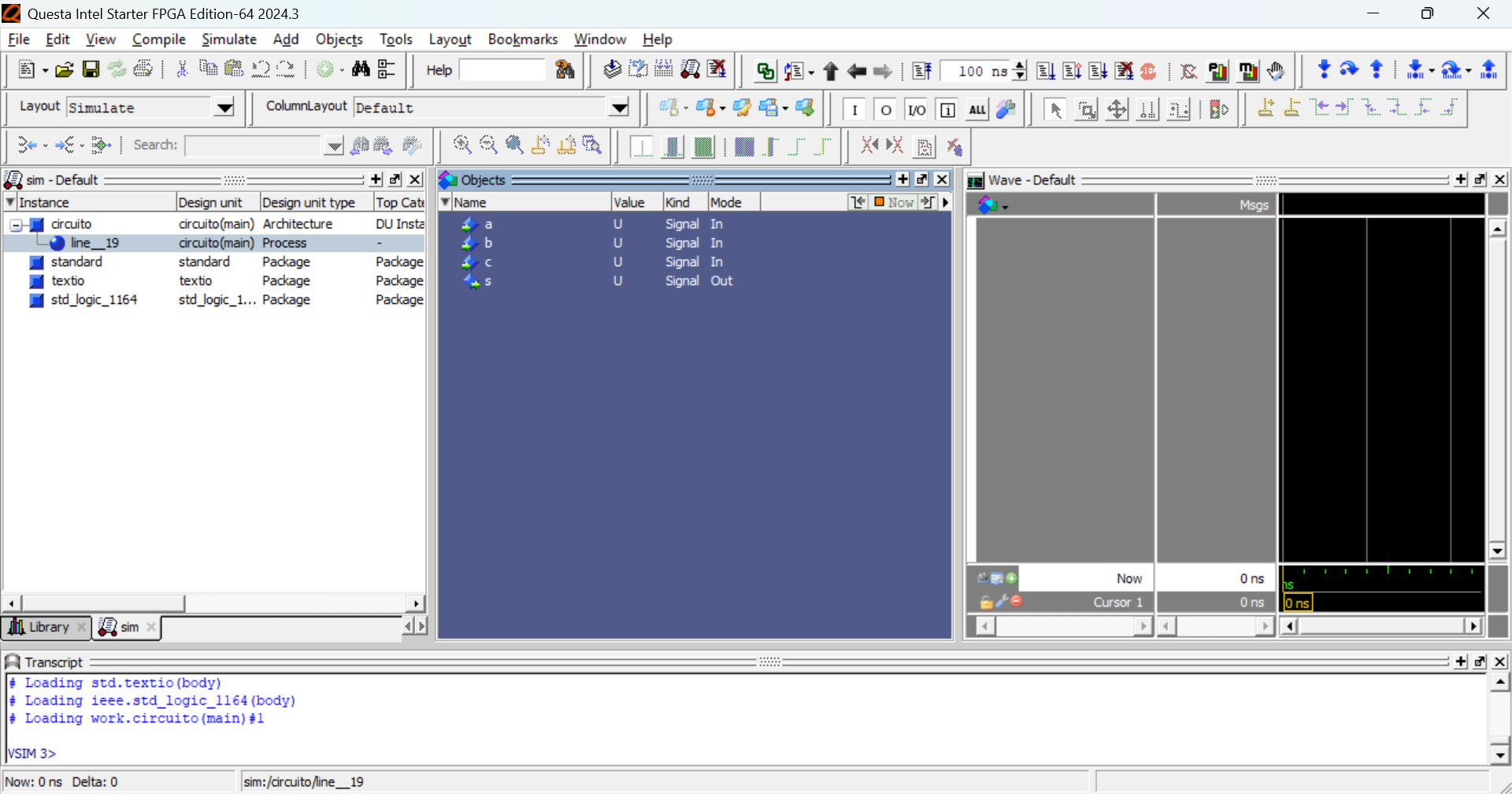This screenshot has height=794, width=1512.
Task: Click run length stepper up arrow
Action: (x=1020, y=65)
